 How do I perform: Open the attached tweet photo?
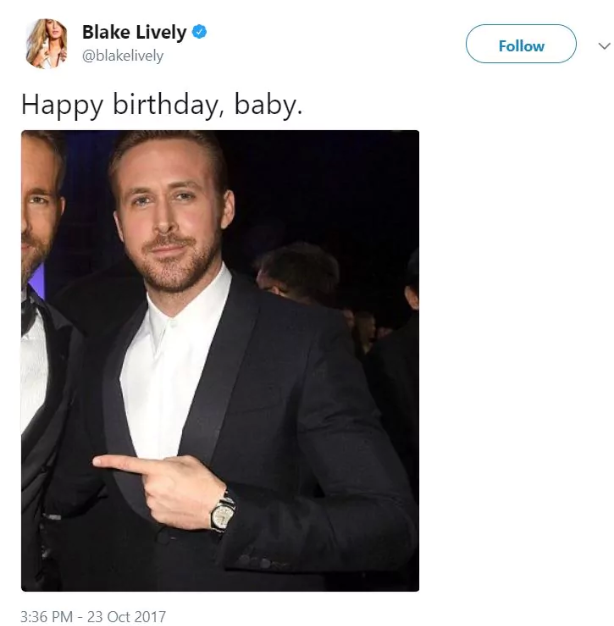click(220, 360)
